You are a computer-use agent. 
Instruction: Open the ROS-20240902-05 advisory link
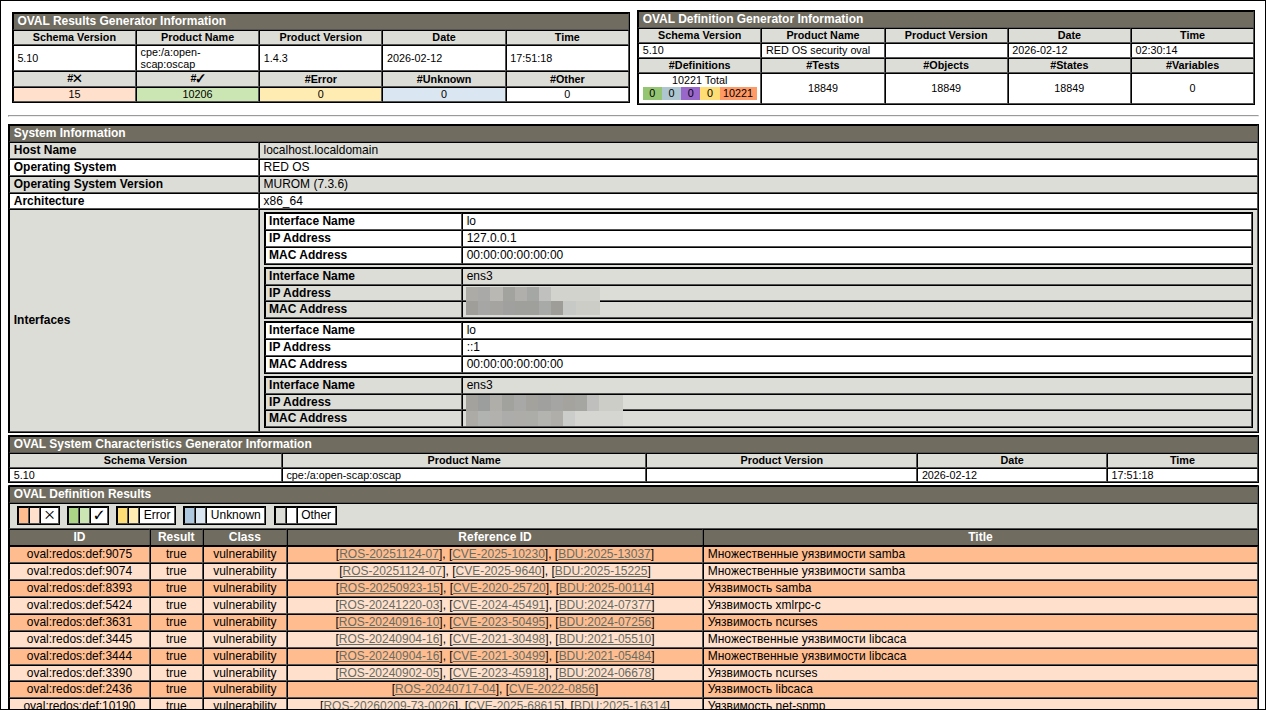coord(391,673)
